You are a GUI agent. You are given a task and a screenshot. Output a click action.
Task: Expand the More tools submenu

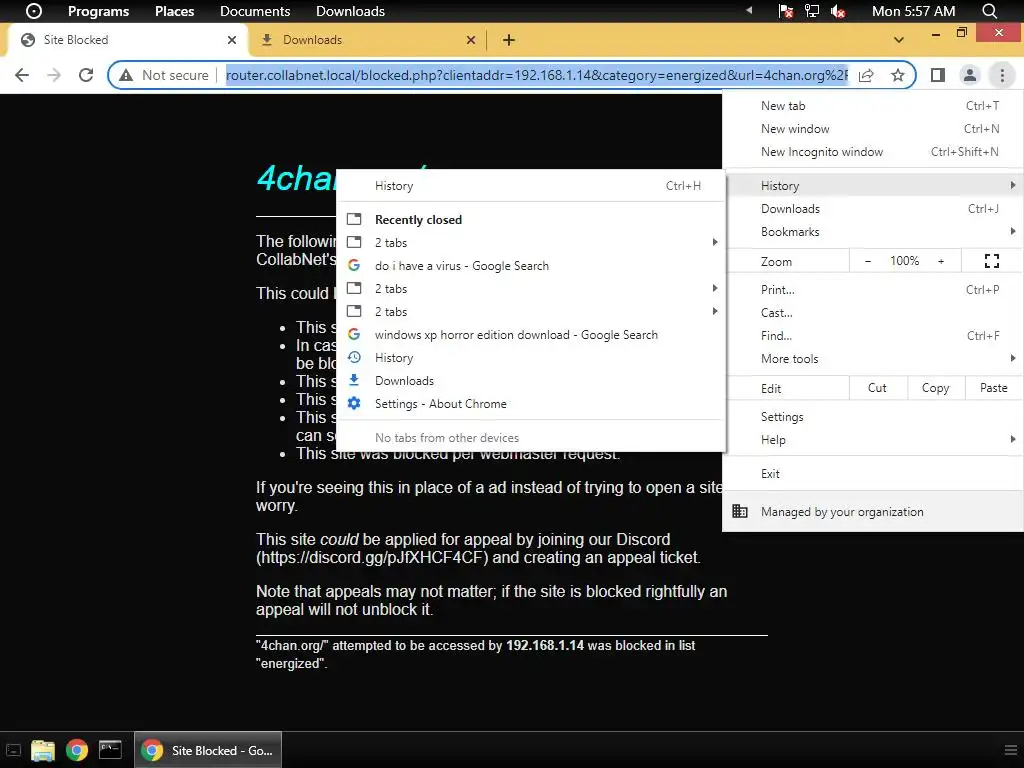[872, 359]
